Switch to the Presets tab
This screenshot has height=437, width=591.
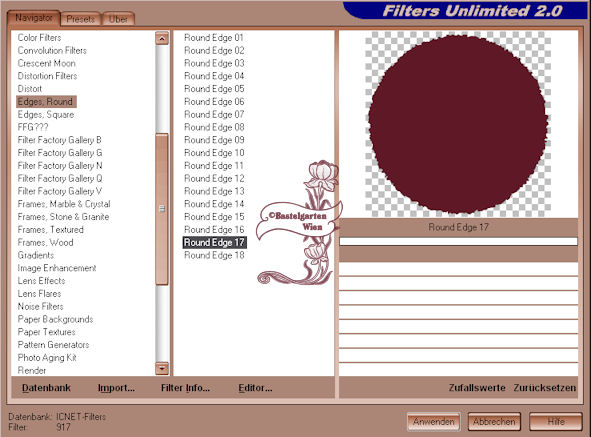[x=81, y=19]
